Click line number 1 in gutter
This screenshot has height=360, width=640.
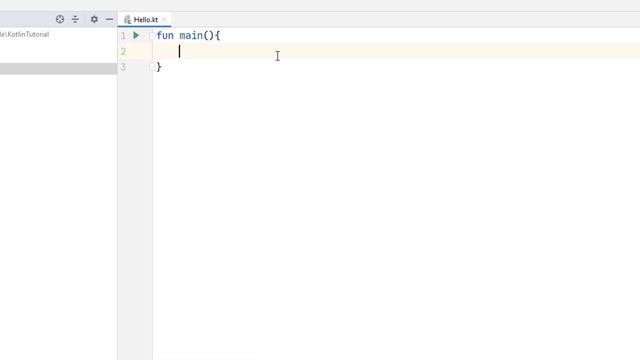123,36
